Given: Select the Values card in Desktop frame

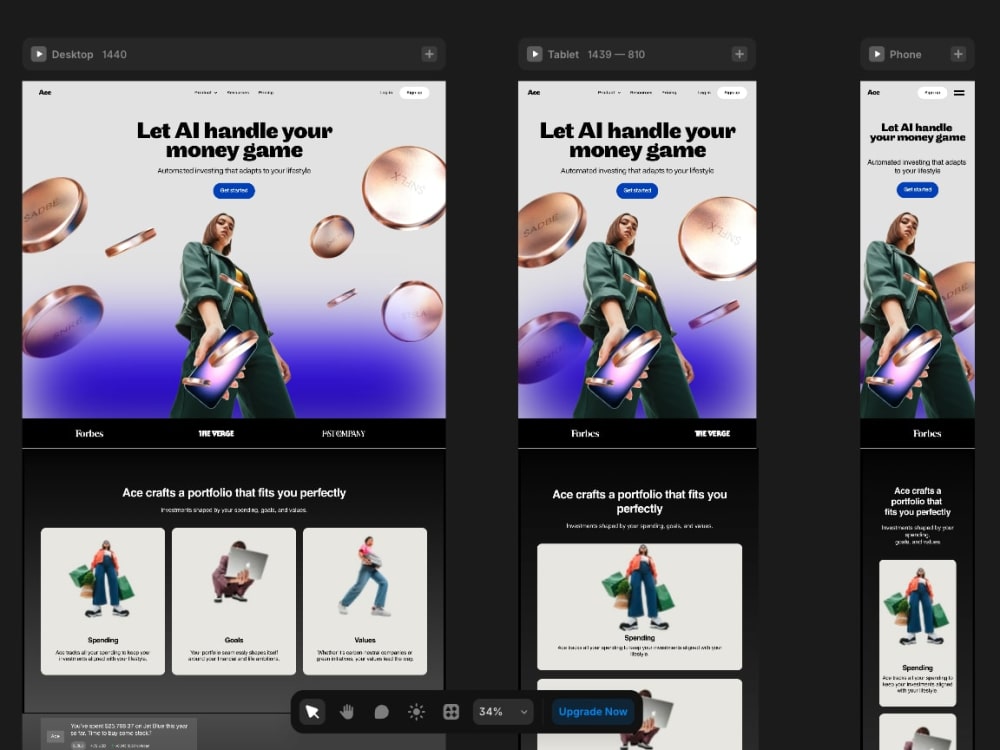Looking at the screenshot, I should (x=365, y=601).
